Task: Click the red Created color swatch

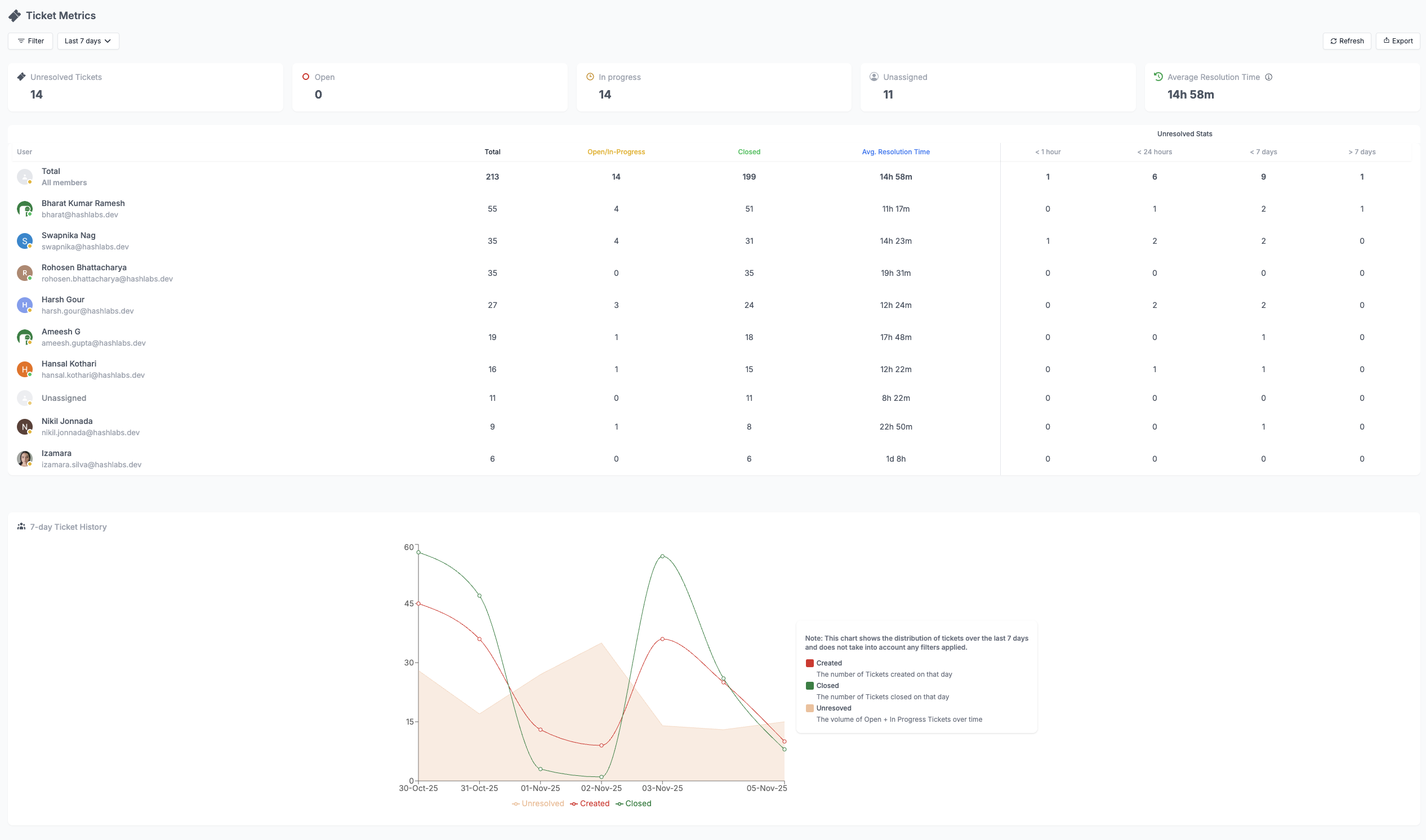Action: click(x=809, y=663)
